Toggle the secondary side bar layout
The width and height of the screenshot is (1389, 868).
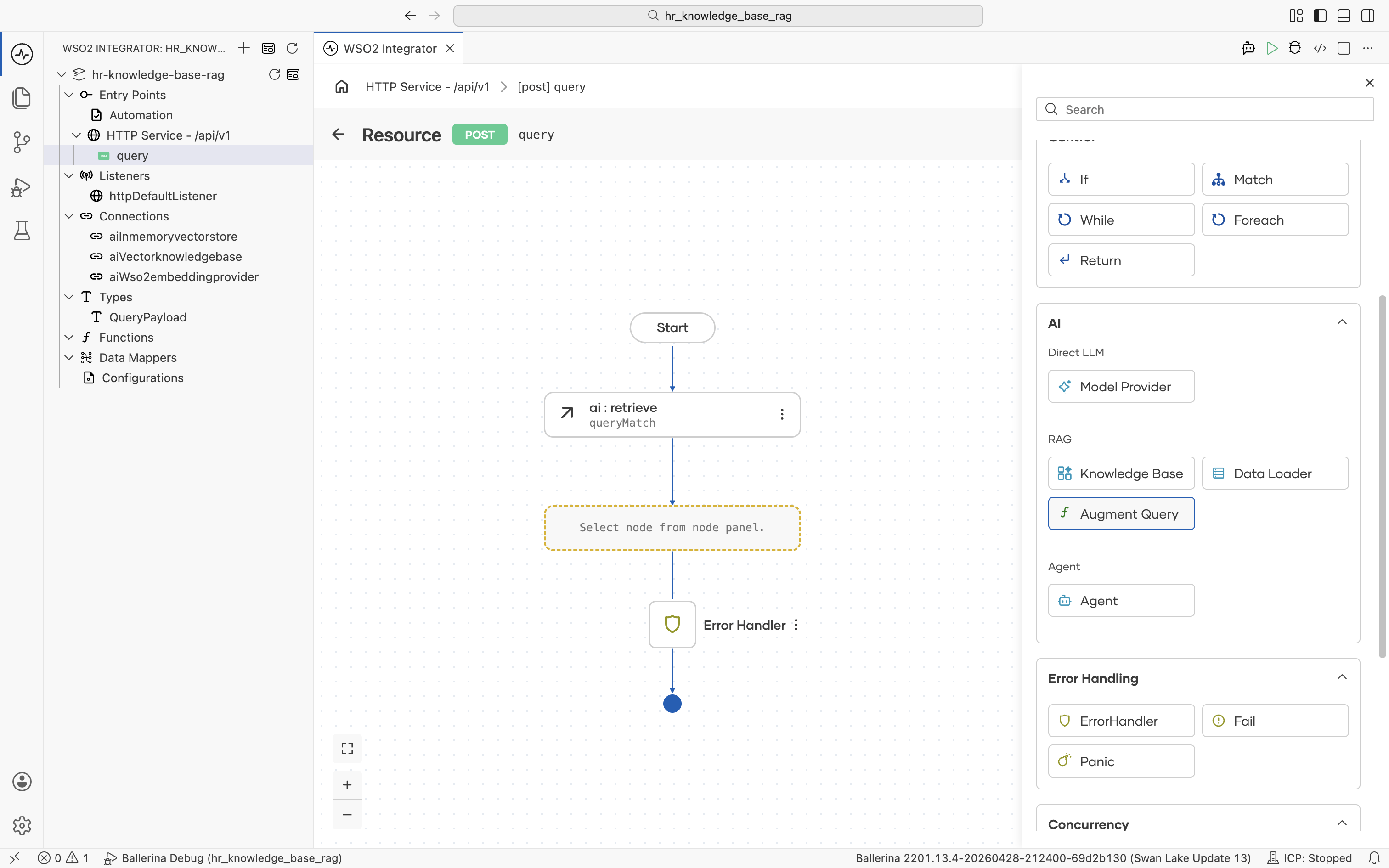[x=1368, y=16]
